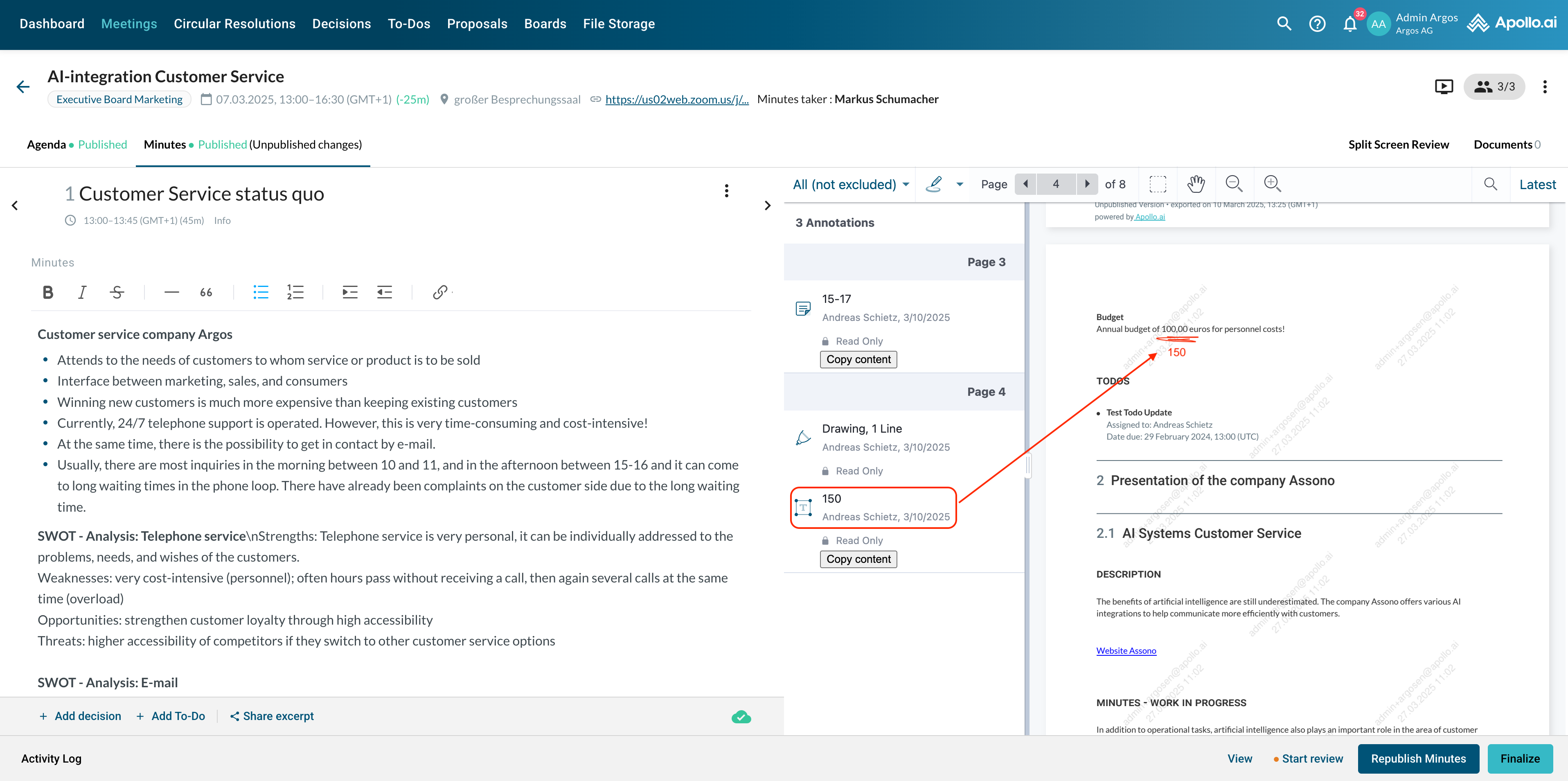Activate the marquee selection tool
1568x781 pixels.
tap(1158, 184)
